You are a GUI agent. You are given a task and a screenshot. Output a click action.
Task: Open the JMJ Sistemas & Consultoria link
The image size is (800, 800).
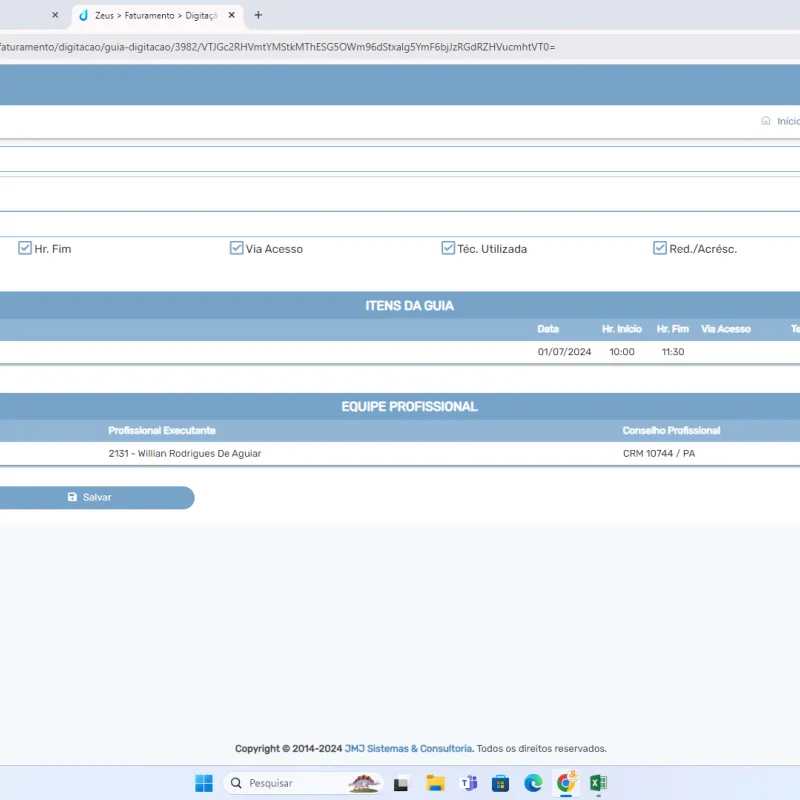point(408,748)
